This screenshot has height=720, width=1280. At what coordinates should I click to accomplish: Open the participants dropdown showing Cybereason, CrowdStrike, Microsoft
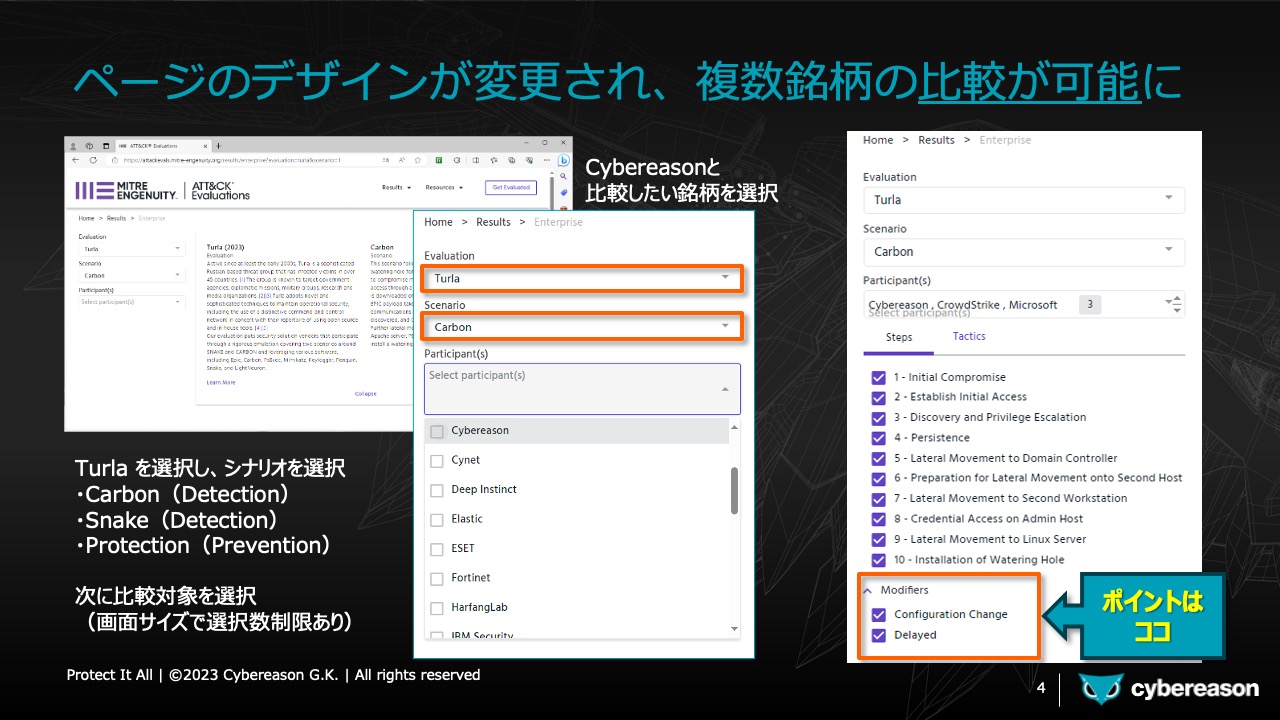pyautogui.click(x=1024, y=305)
